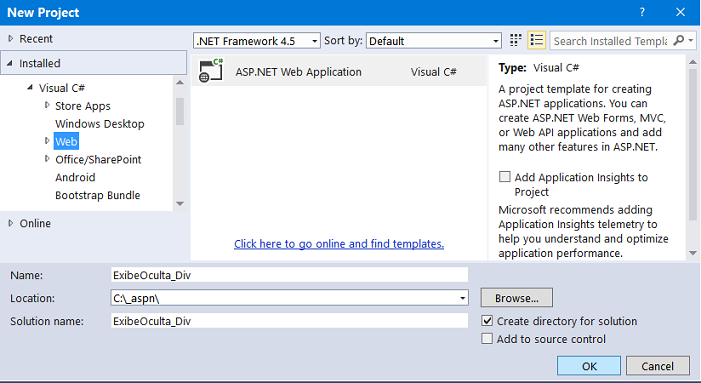Click tree scrollbar down arrow
Image resolution: width=701 pixels, height=383 pixels.
[180, 204]
